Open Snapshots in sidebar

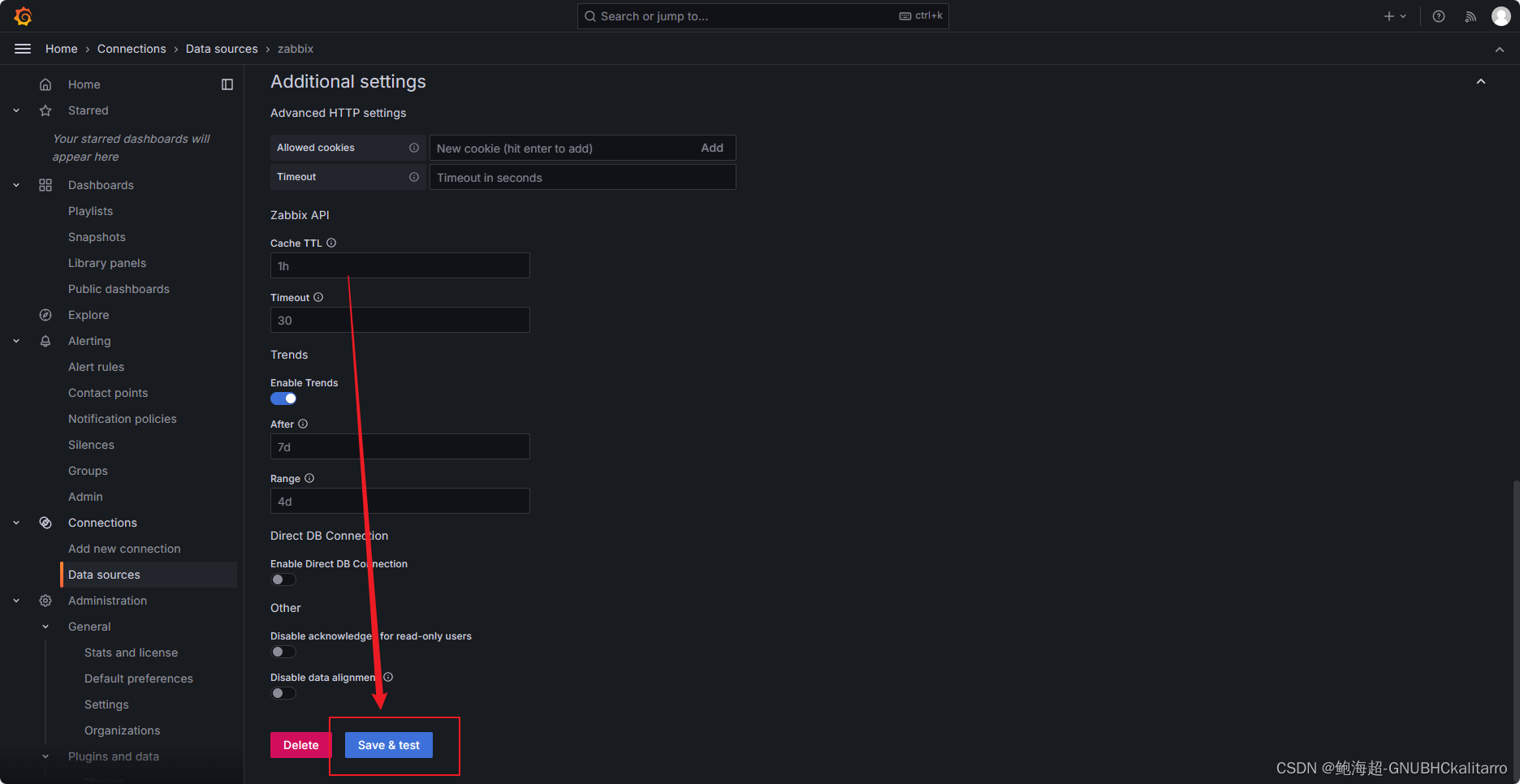point(97,237)
